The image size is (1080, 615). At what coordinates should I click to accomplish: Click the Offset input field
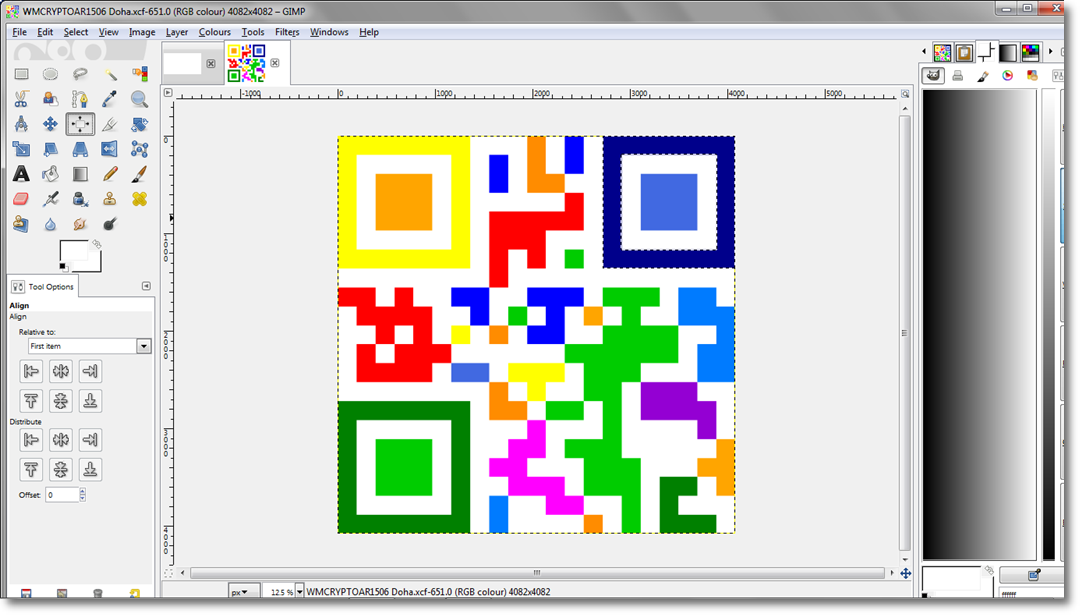point(62,494)
